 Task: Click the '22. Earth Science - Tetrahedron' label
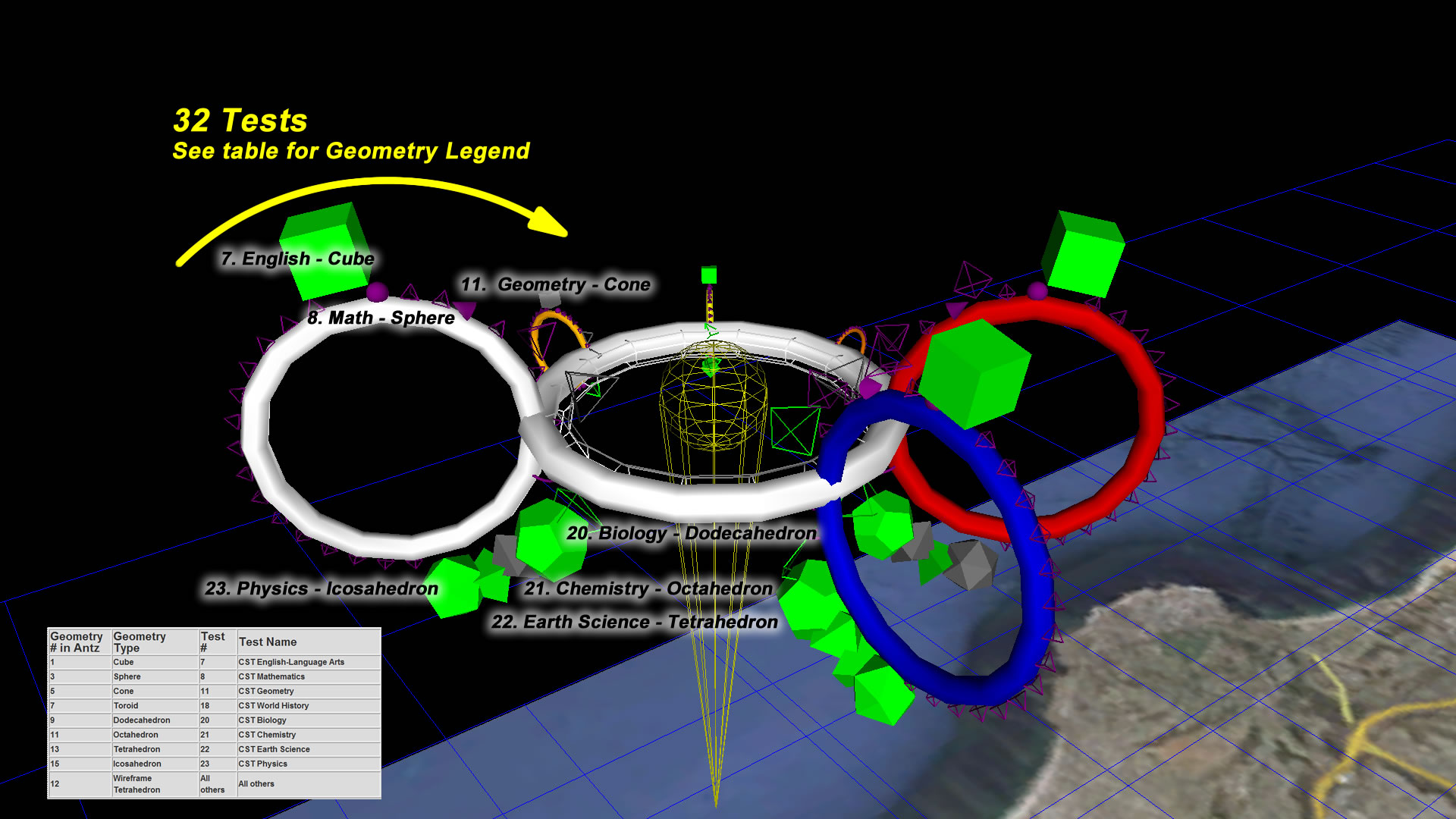[634, 622]
